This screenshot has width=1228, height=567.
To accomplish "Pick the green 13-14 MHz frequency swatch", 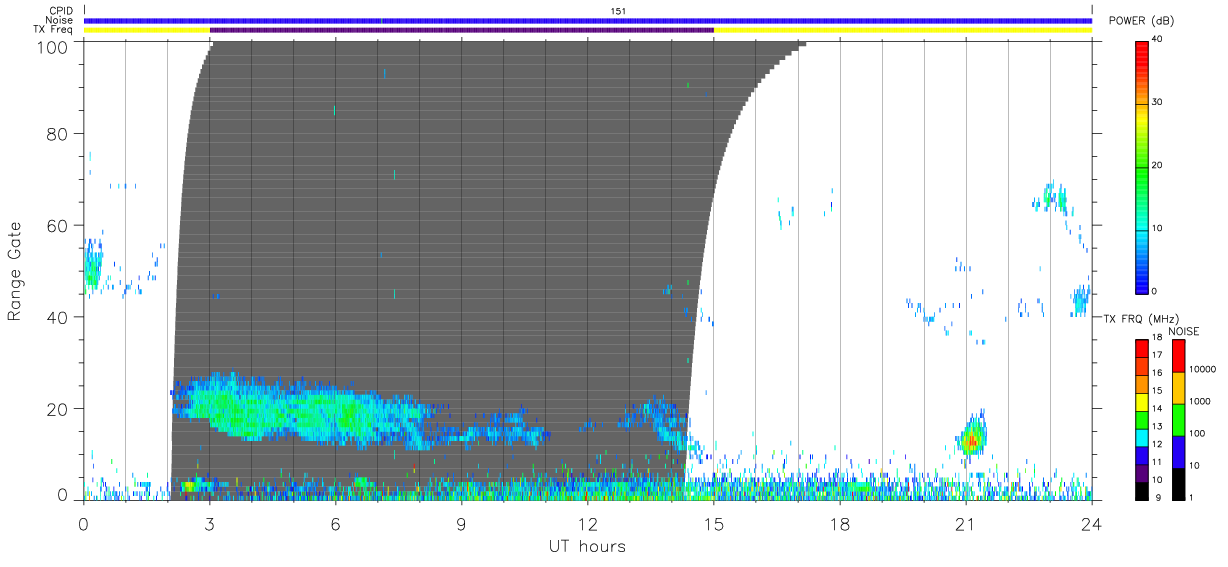I will (x=1142, y=419).
